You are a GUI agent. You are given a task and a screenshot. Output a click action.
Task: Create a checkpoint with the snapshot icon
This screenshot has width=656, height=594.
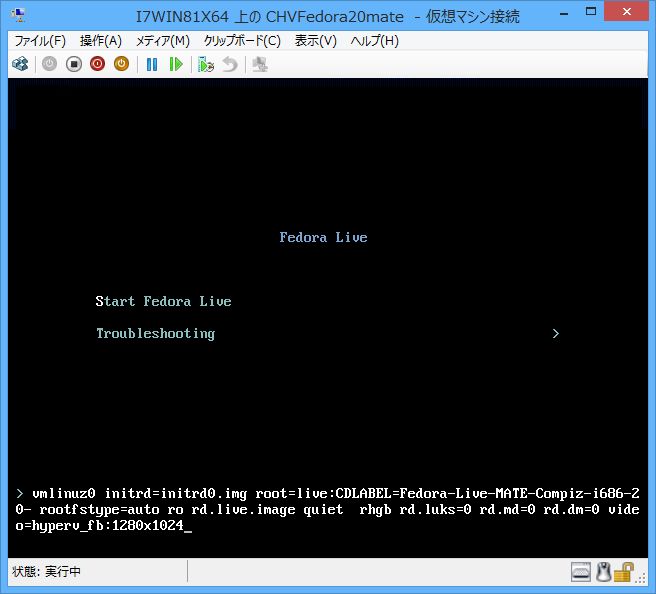(205, 64)
